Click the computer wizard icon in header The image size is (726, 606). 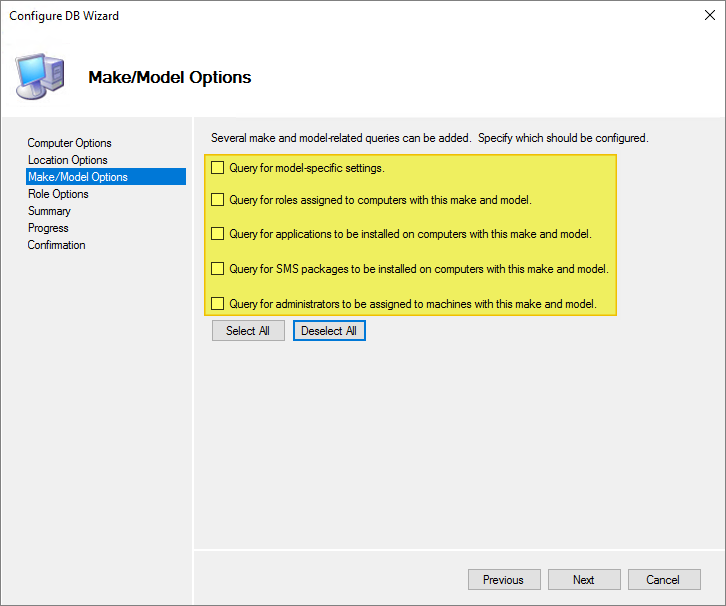pyautogui.click(x=40, y=76)
